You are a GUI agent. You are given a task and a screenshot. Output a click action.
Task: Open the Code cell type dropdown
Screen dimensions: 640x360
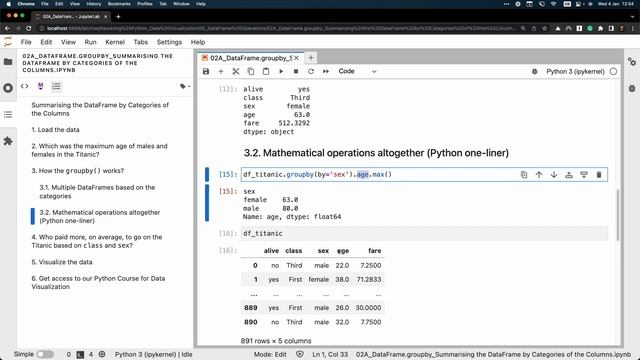coord(357,71)
